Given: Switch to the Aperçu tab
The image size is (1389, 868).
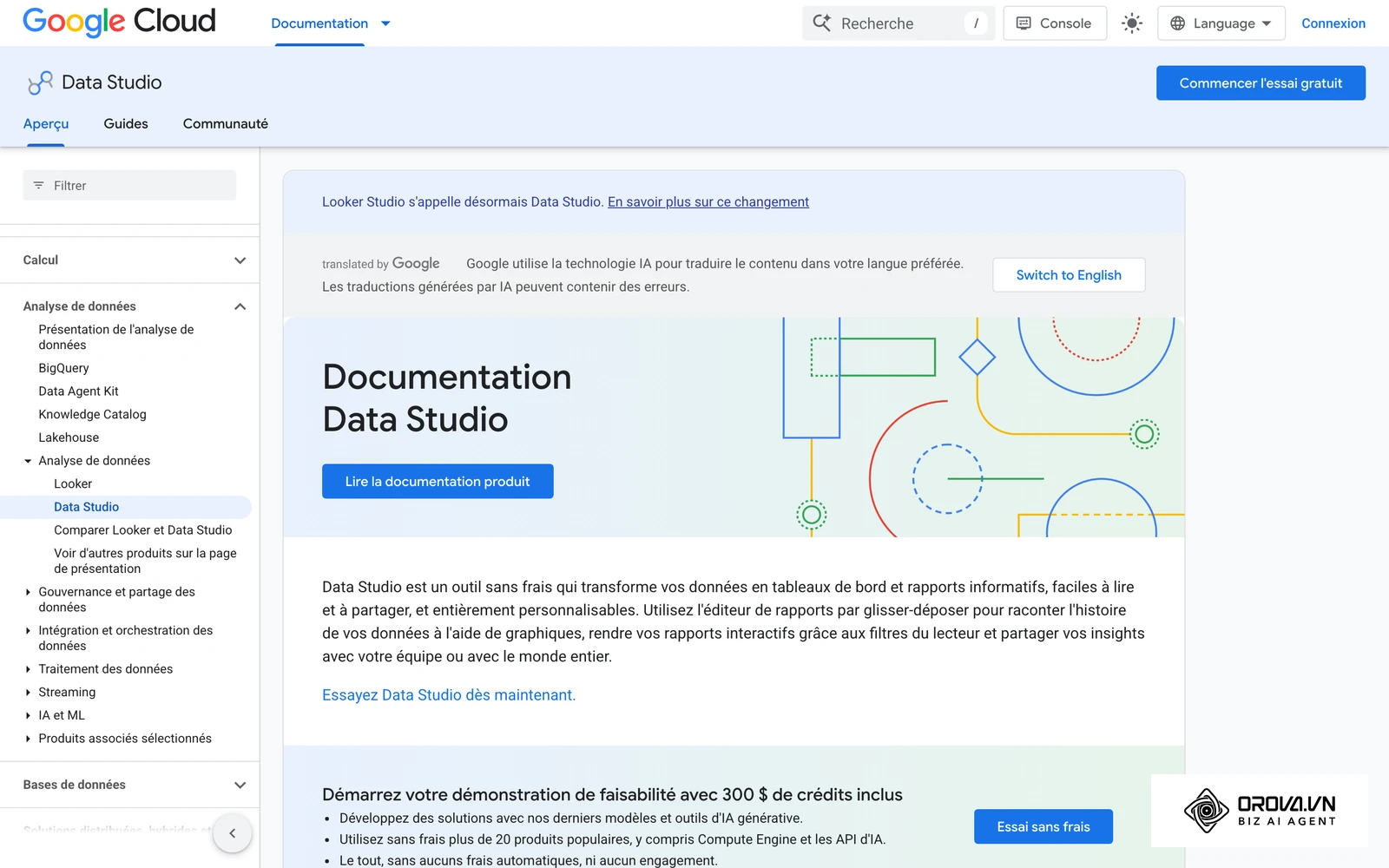Looking at the screenshot, I should pos(46,124).
